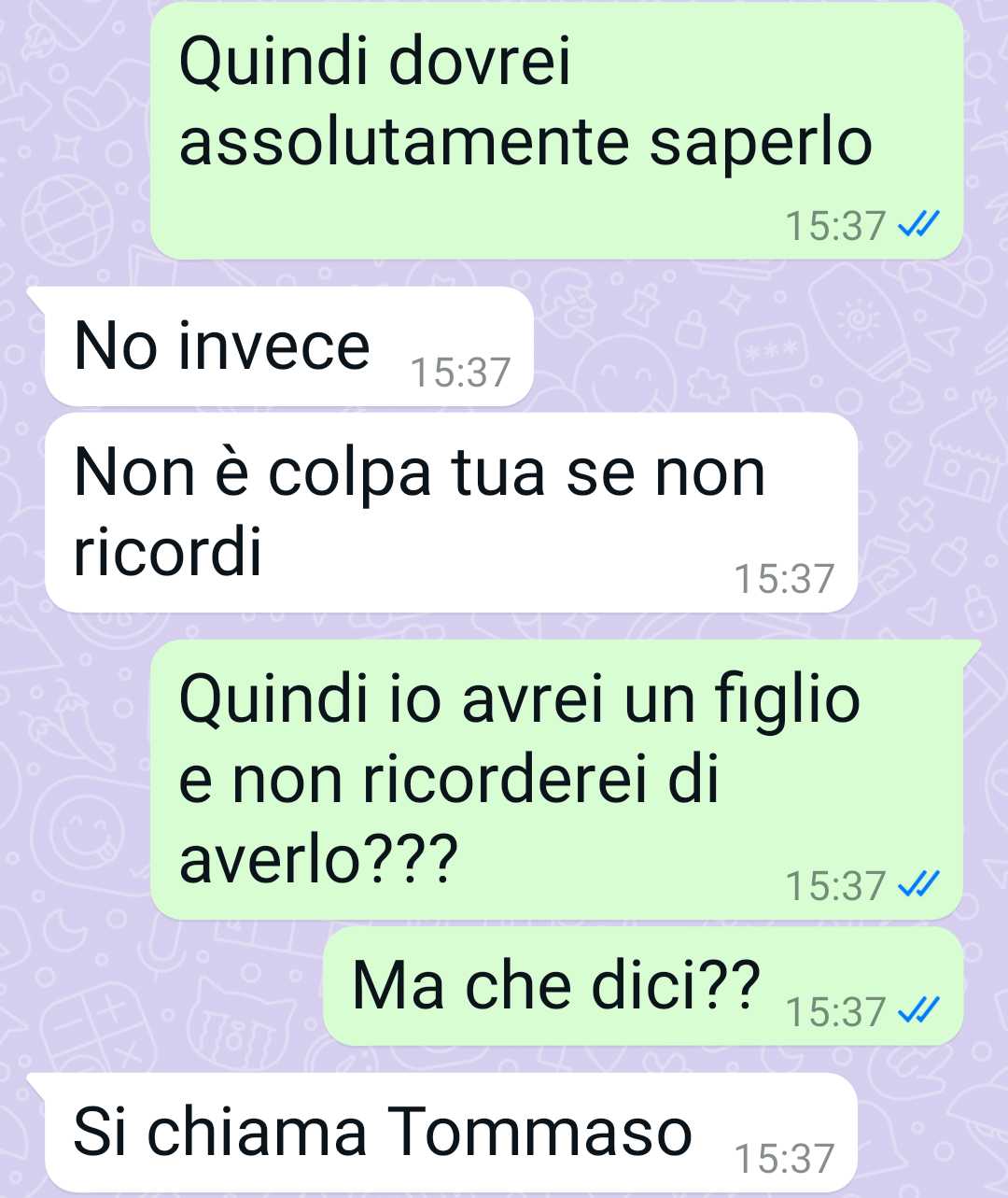
Task: Click the word 'Tommaso' in last message
Action: click(x=539, y=1131)
